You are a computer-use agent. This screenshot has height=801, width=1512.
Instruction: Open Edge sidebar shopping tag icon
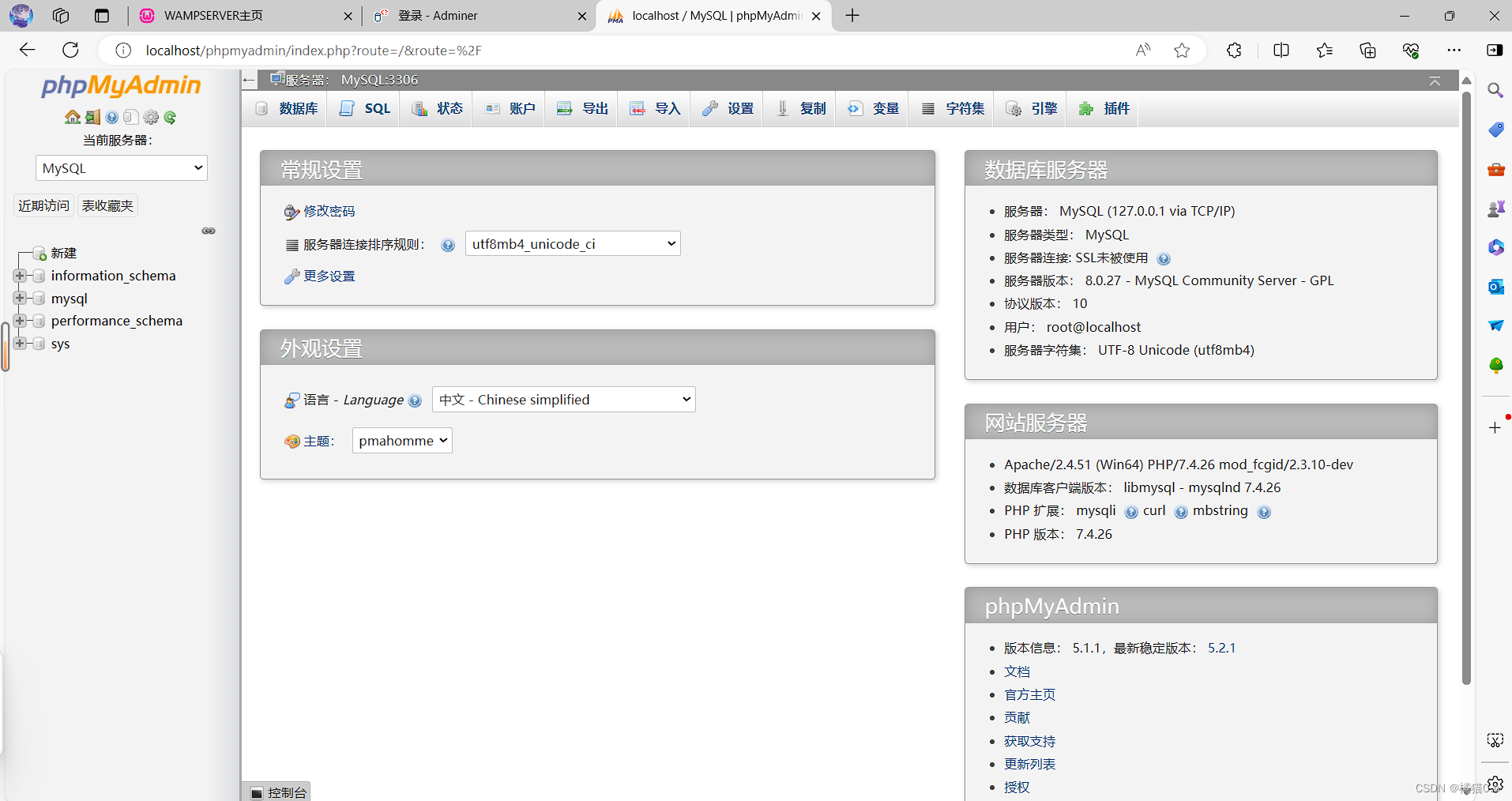click(x=1495, y=130)
